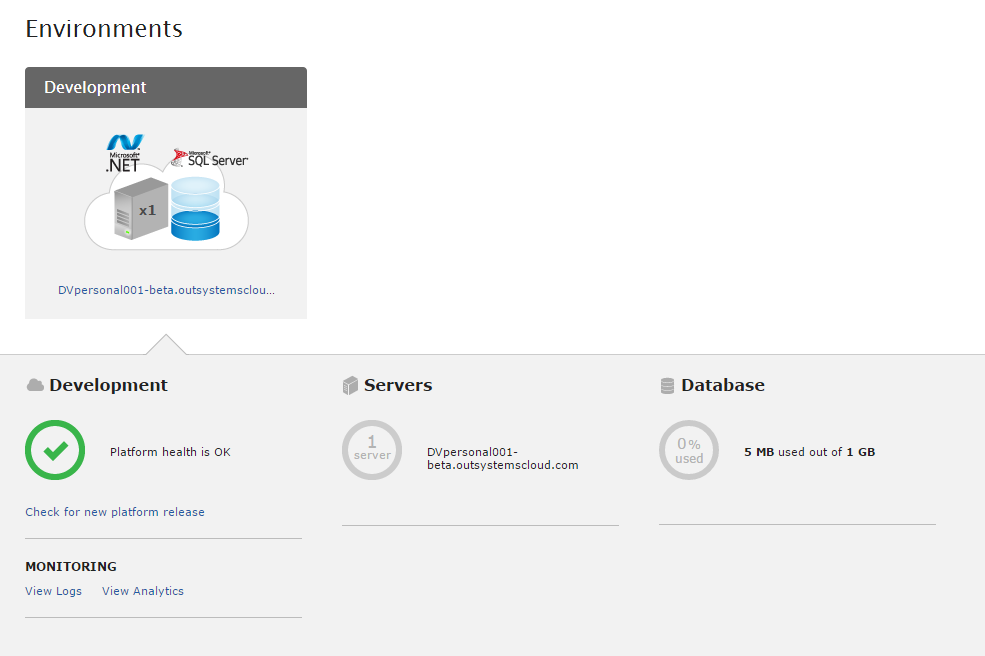
Task: Toggle the 1 server status badge
Action: pos(372,450)
